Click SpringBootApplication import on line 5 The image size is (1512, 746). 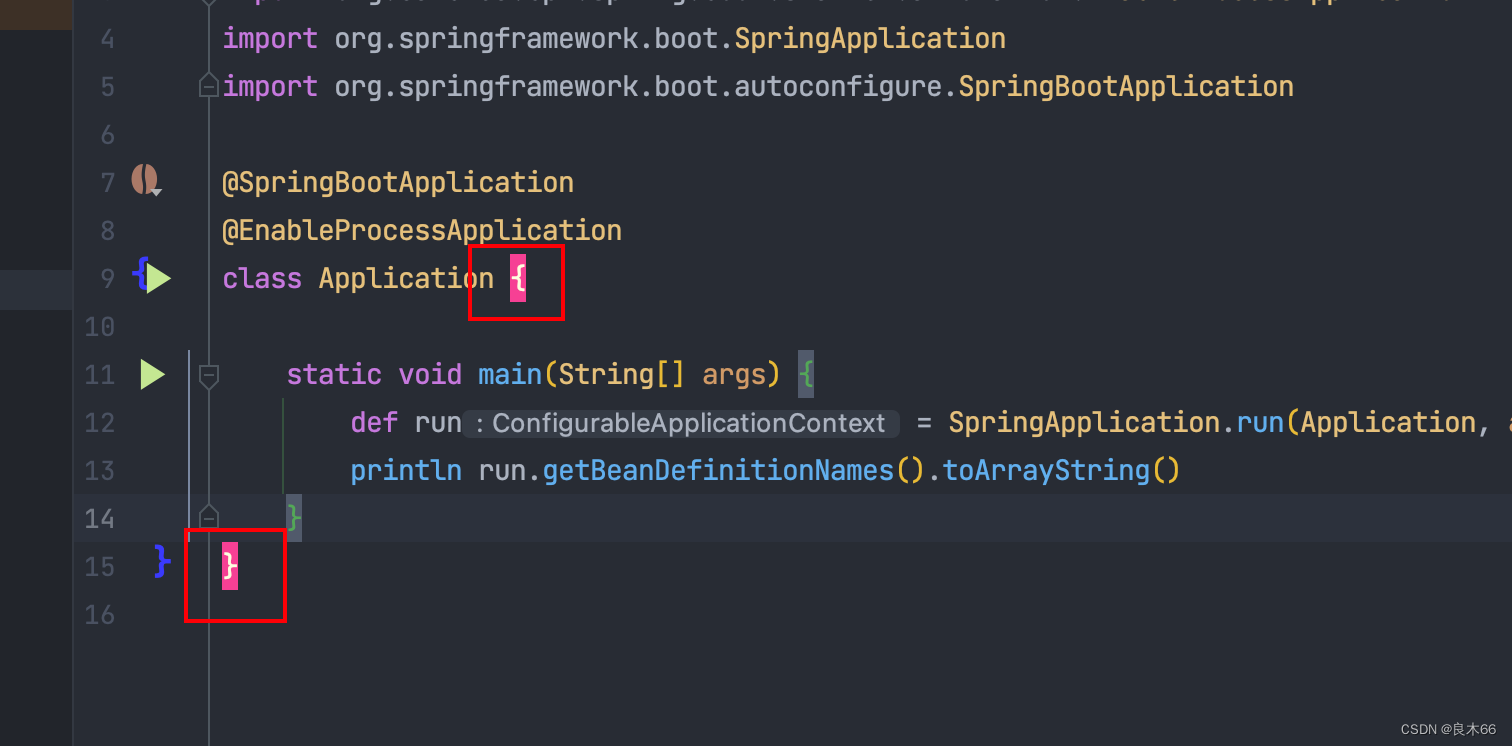[x=1126, y=87]
